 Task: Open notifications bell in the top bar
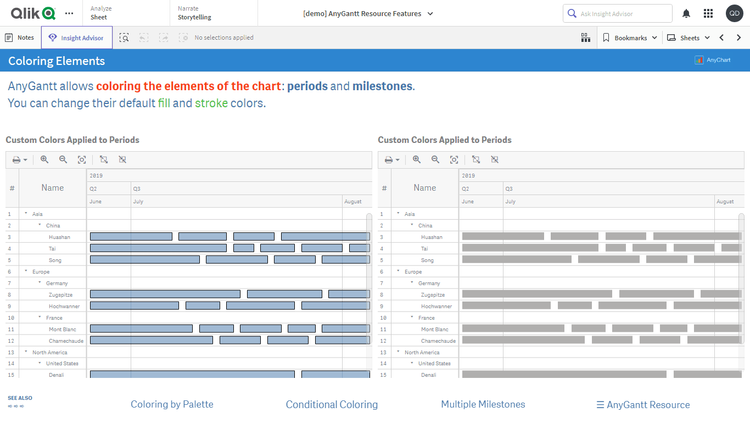coord(686,14)
